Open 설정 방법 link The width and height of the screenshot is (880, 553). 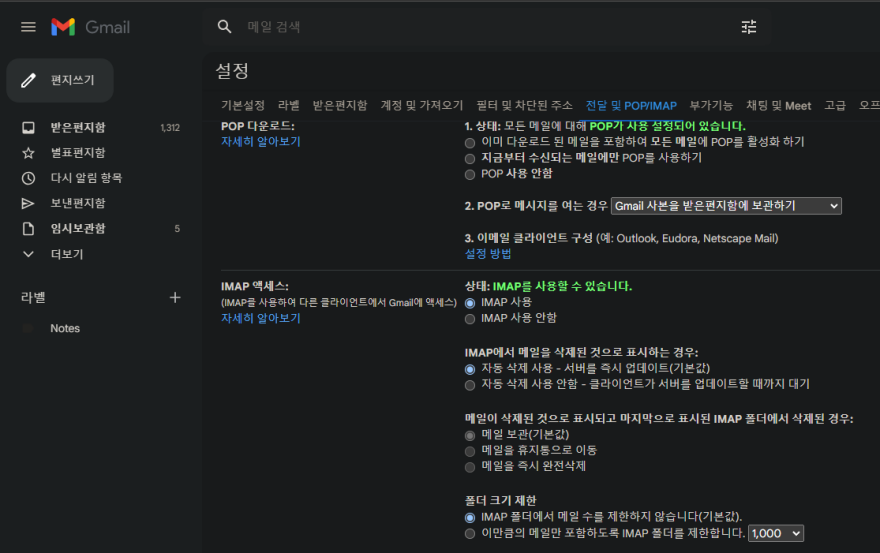[x=488, y=254]
